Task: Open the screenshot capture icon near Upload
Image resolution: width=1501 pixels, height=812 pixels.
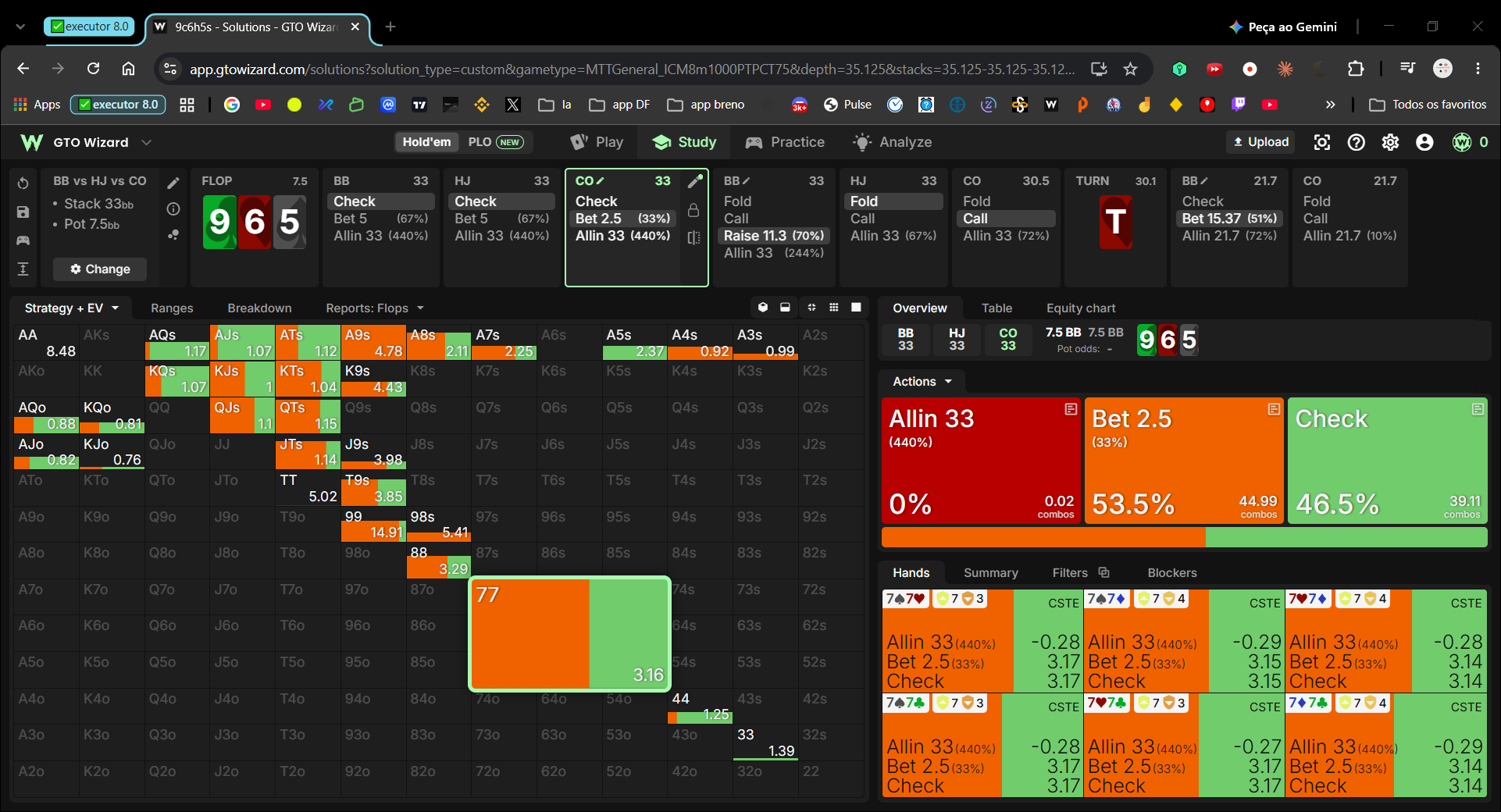Action: pyautogui.click(x=1321, y=142)
